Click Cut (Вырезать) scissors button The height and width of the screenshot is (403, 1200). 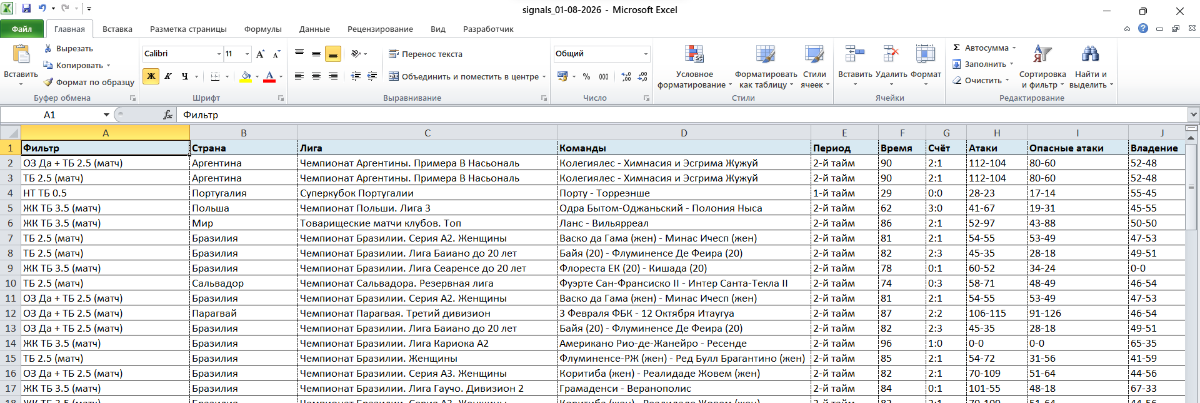[x=69, y=48]
